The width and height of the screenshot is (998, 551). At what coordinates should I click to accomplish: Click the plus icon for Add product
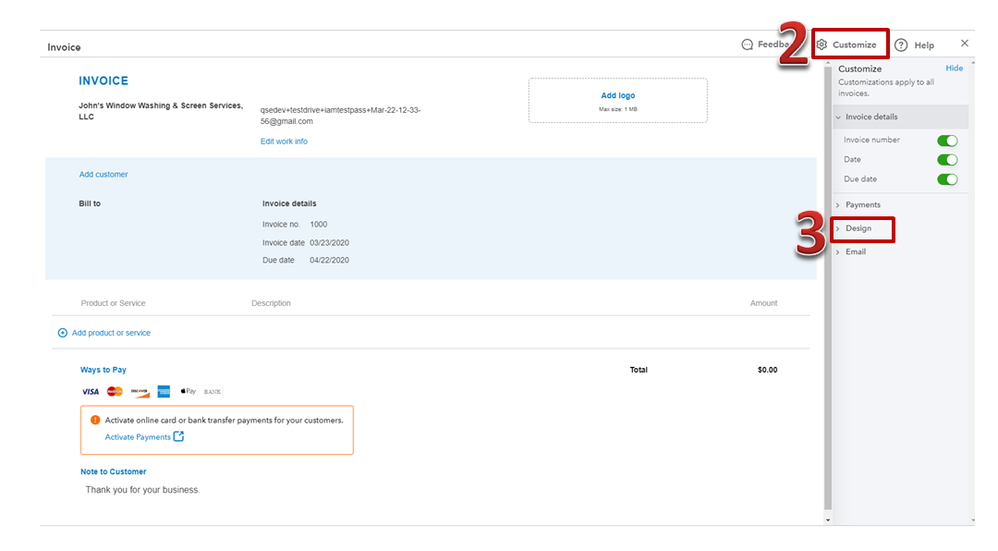[x=63, y=333]
